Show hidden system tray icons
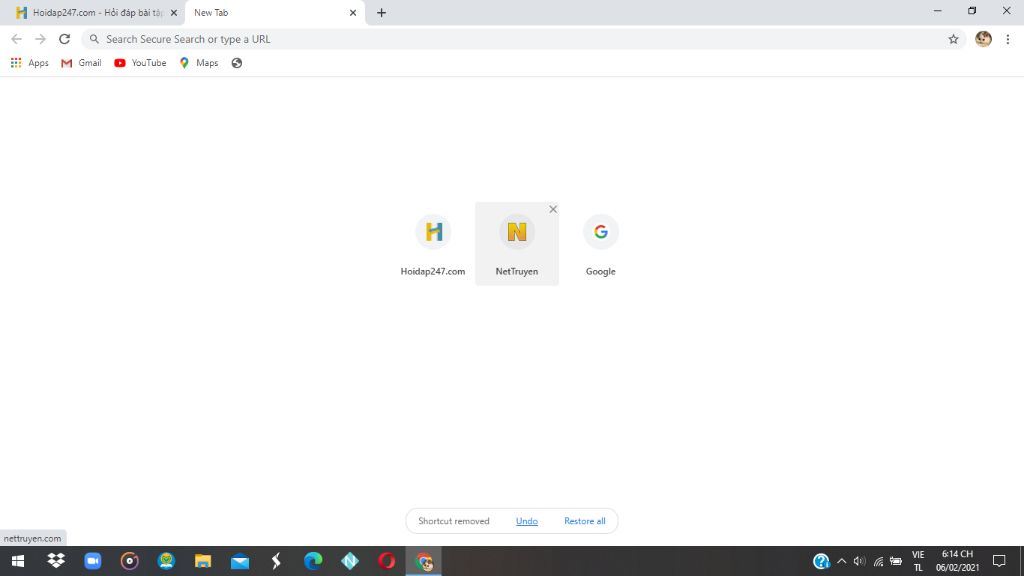This screenshot has height=576, width=1024. coord(842,561)
